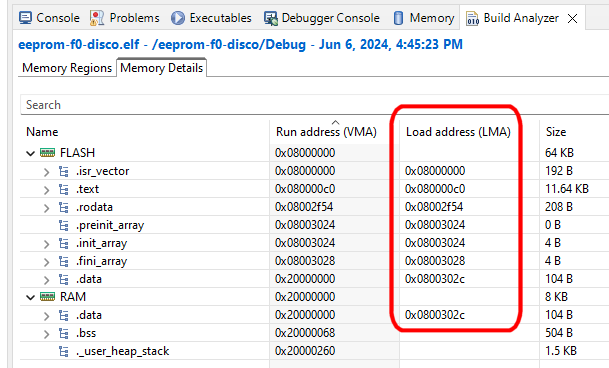The height and width of the screenshot is (368, 609).
Task: Click the FLASH memory chip icon
Action: pyautogui.click(x=47, y=153)
